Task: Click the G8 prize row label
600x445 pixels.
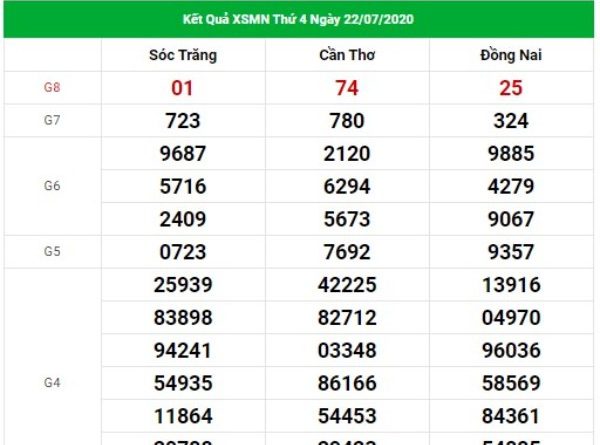Action: (52, 87)
